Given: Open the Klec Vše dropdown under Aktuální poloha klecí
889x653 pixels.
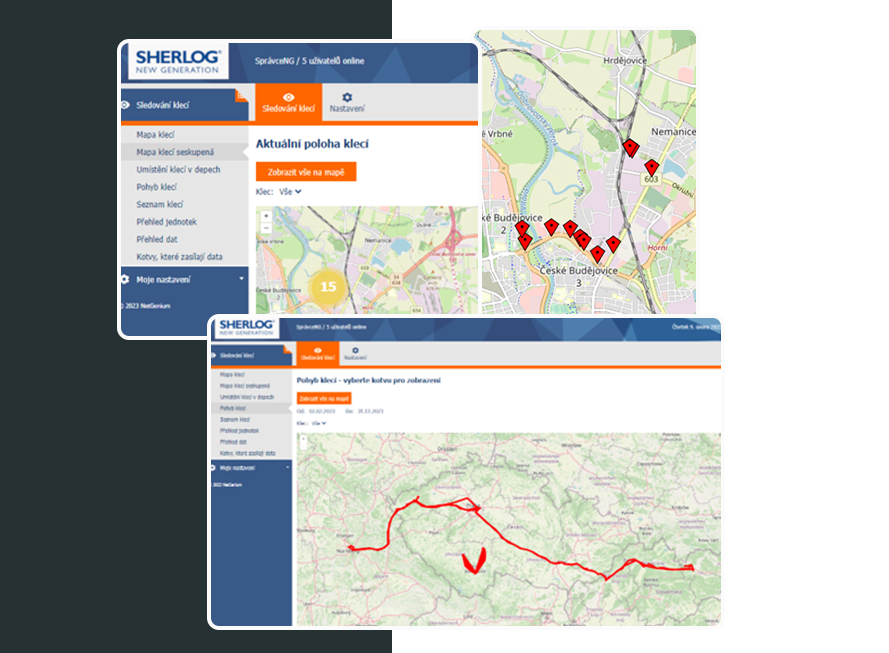Looking at the screenshot, I should 291,191.
